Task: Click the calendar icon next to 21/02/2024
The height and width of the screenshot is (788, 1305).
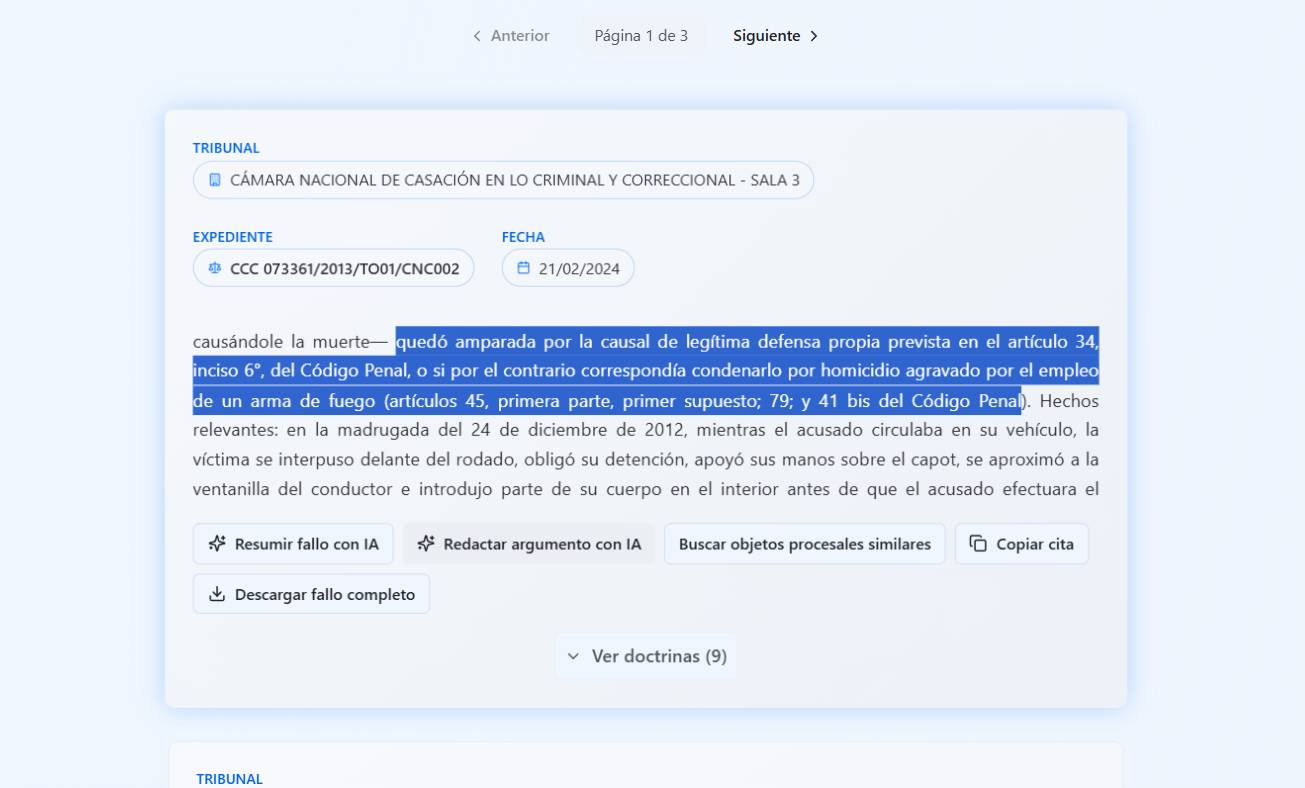Action: coord(523,268)
